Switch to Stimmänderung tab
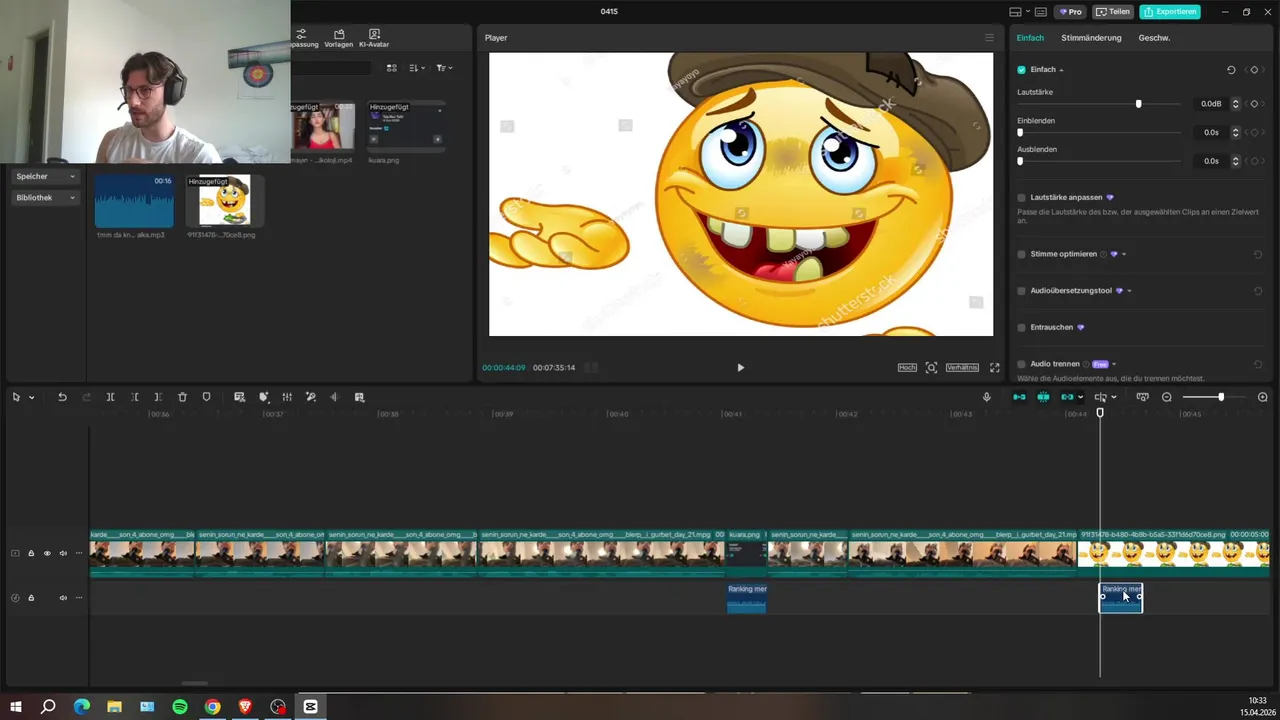Screen dimensions: 1280x720 point(1091,38)
